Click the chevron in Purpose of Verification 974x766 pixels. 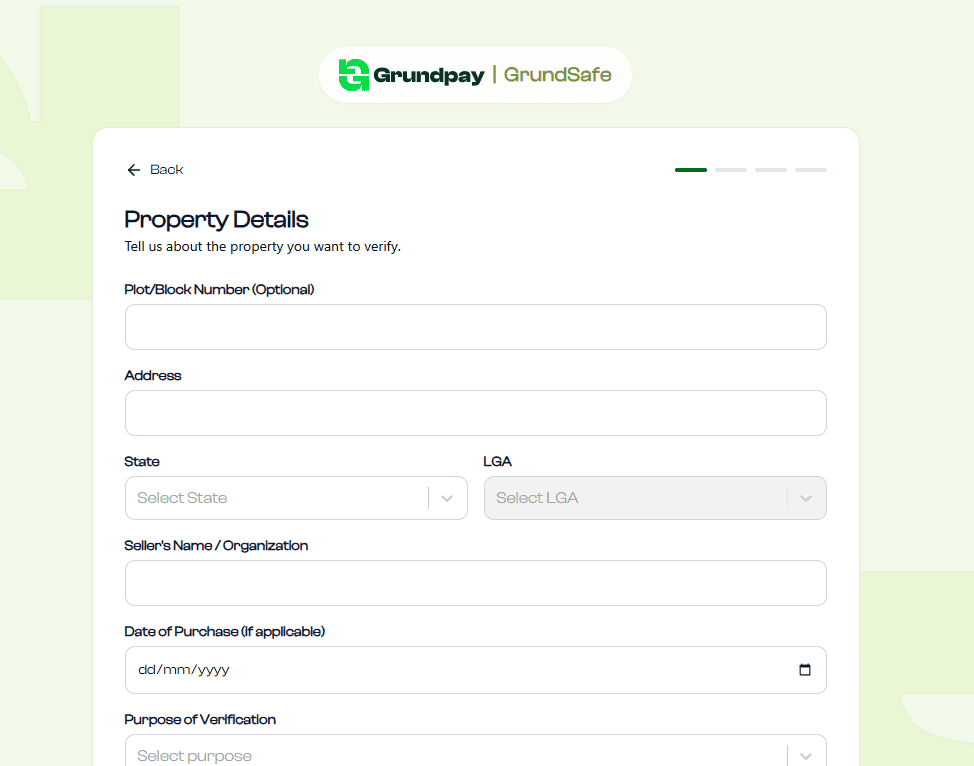pos(806,756)
